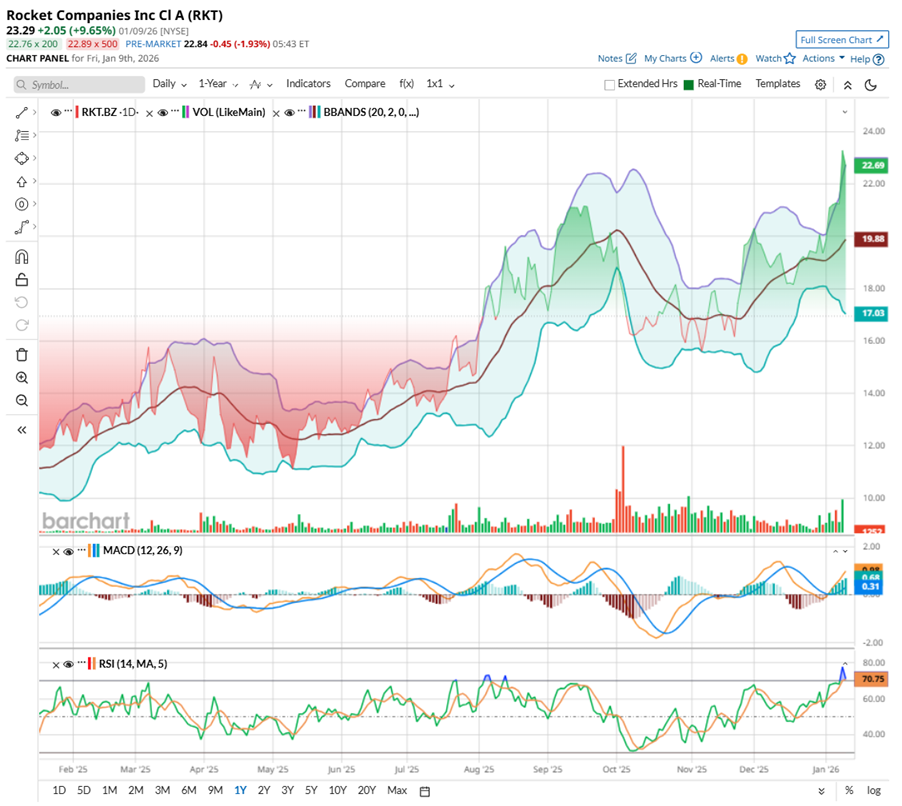Viewport: 902px width, 806px height.
Task: Toggle BBANDS visibility eye
Action: click(x=289, y=113)
